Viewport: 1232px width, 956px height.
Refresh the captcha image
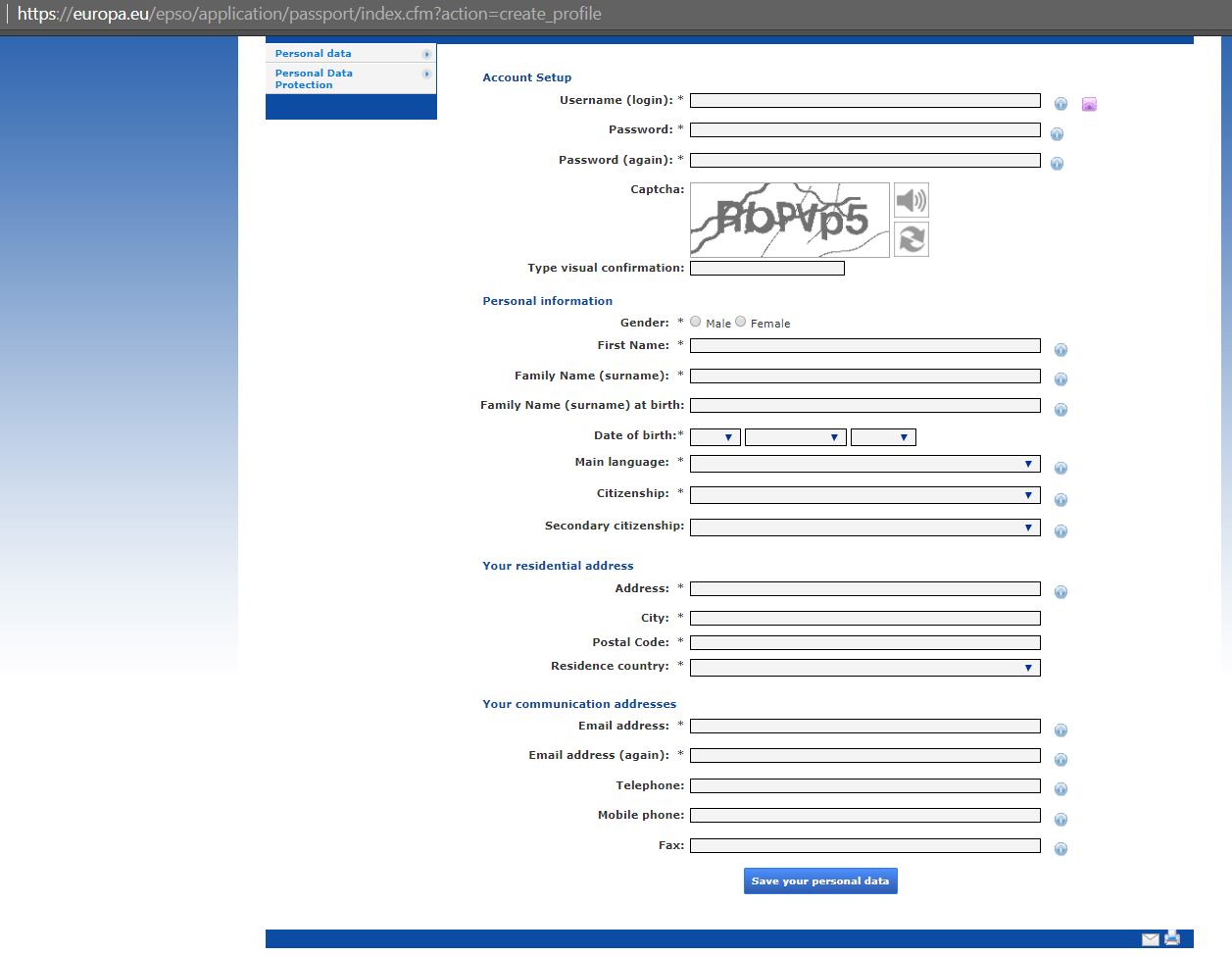[911, 239]
